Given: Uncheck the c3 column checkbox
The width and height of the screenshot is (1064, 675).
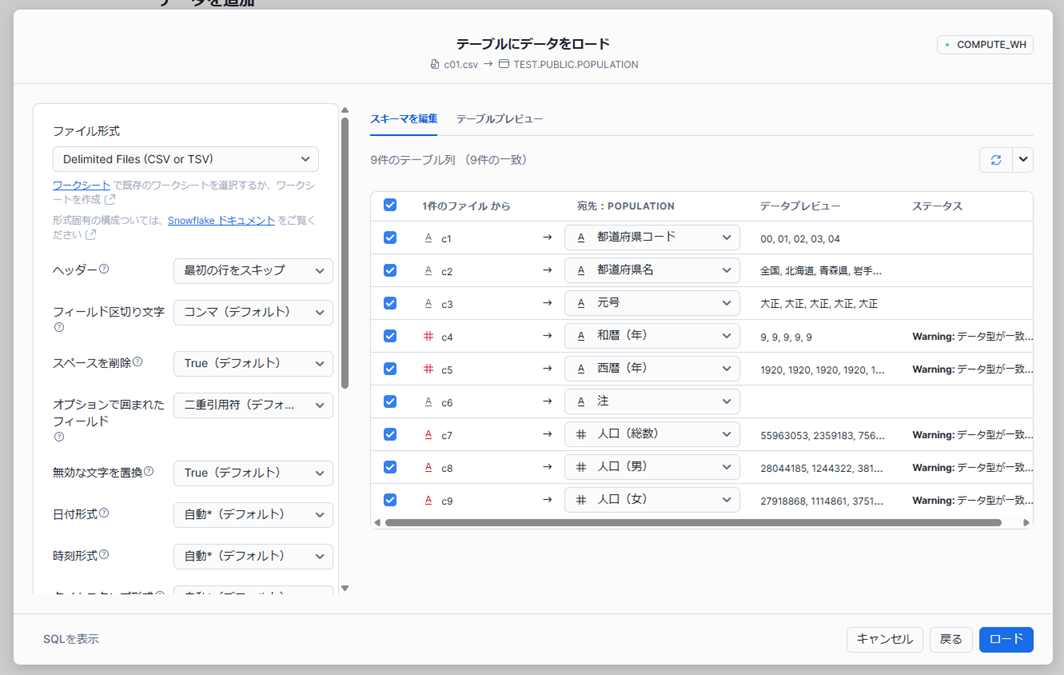Looking at the screenshot, I should coord(390,303).
